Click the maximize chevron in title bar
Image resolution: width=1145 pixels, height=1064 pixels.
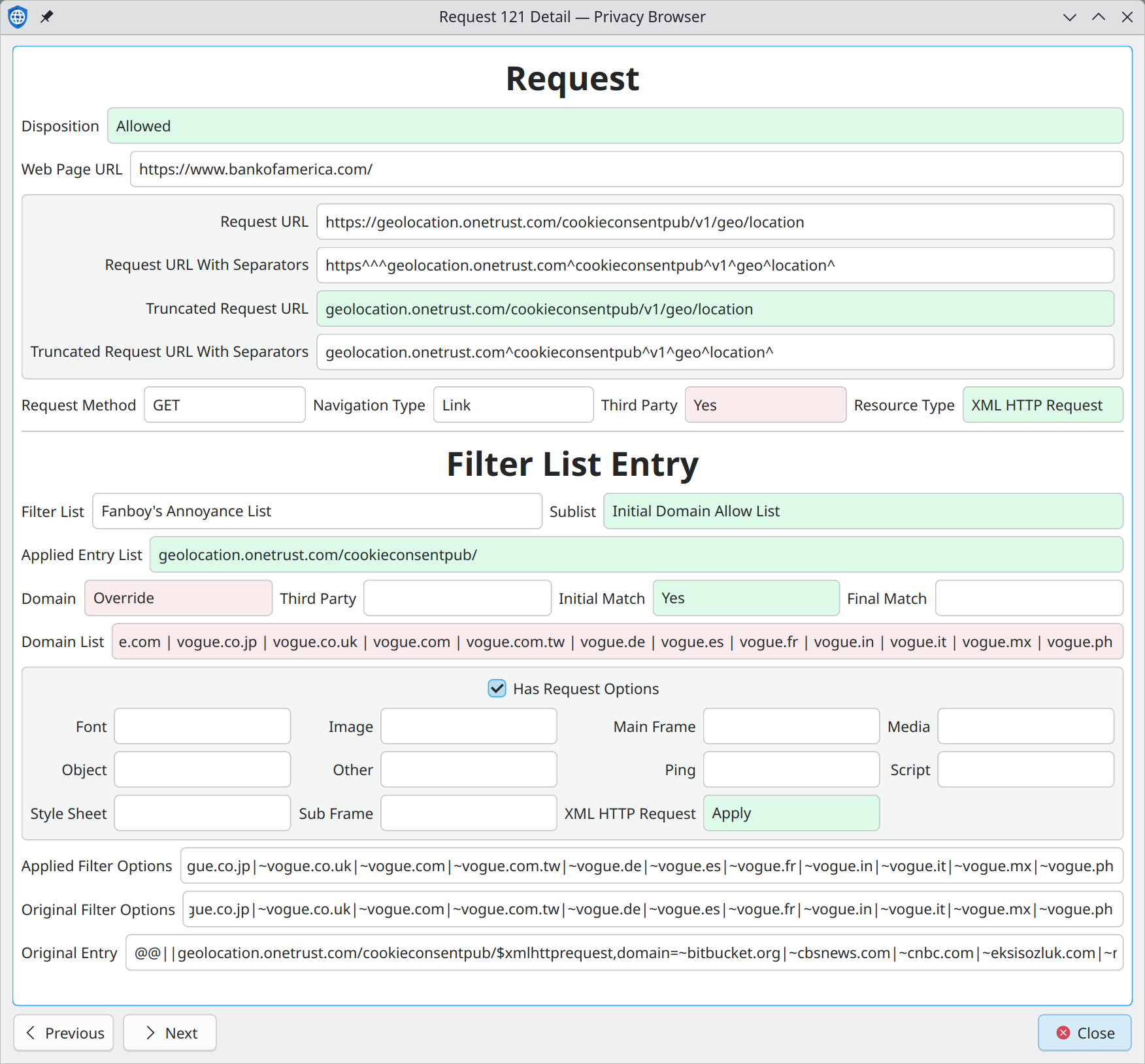(1099, 17)
